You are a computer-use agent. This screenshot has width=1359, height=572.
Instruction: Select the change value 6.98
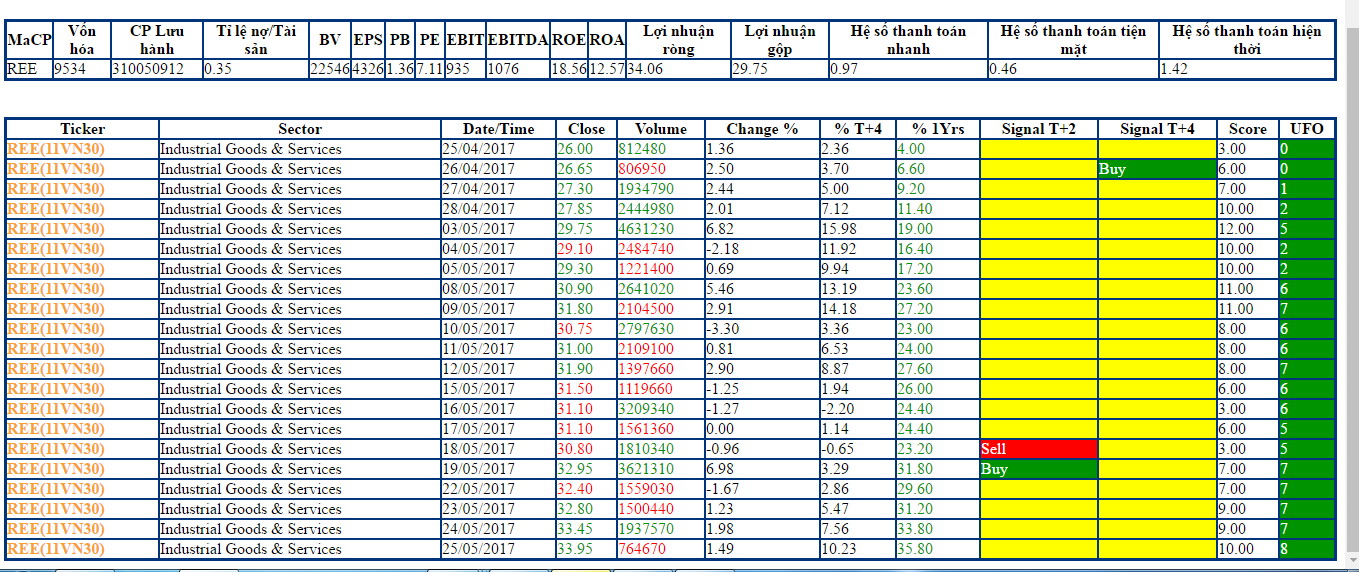coord(720,469)
